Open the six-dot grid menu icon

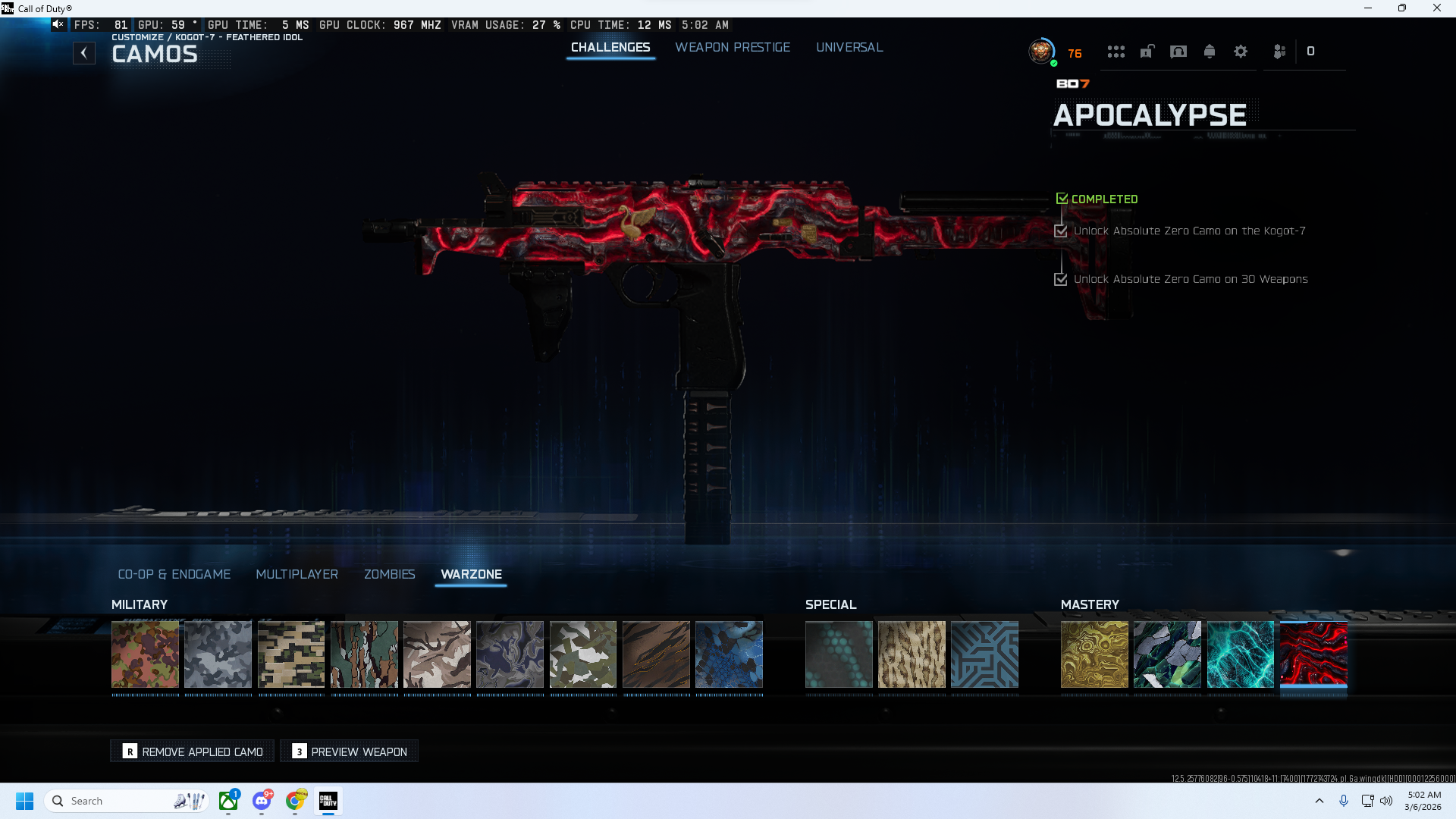pos(1116,52)
